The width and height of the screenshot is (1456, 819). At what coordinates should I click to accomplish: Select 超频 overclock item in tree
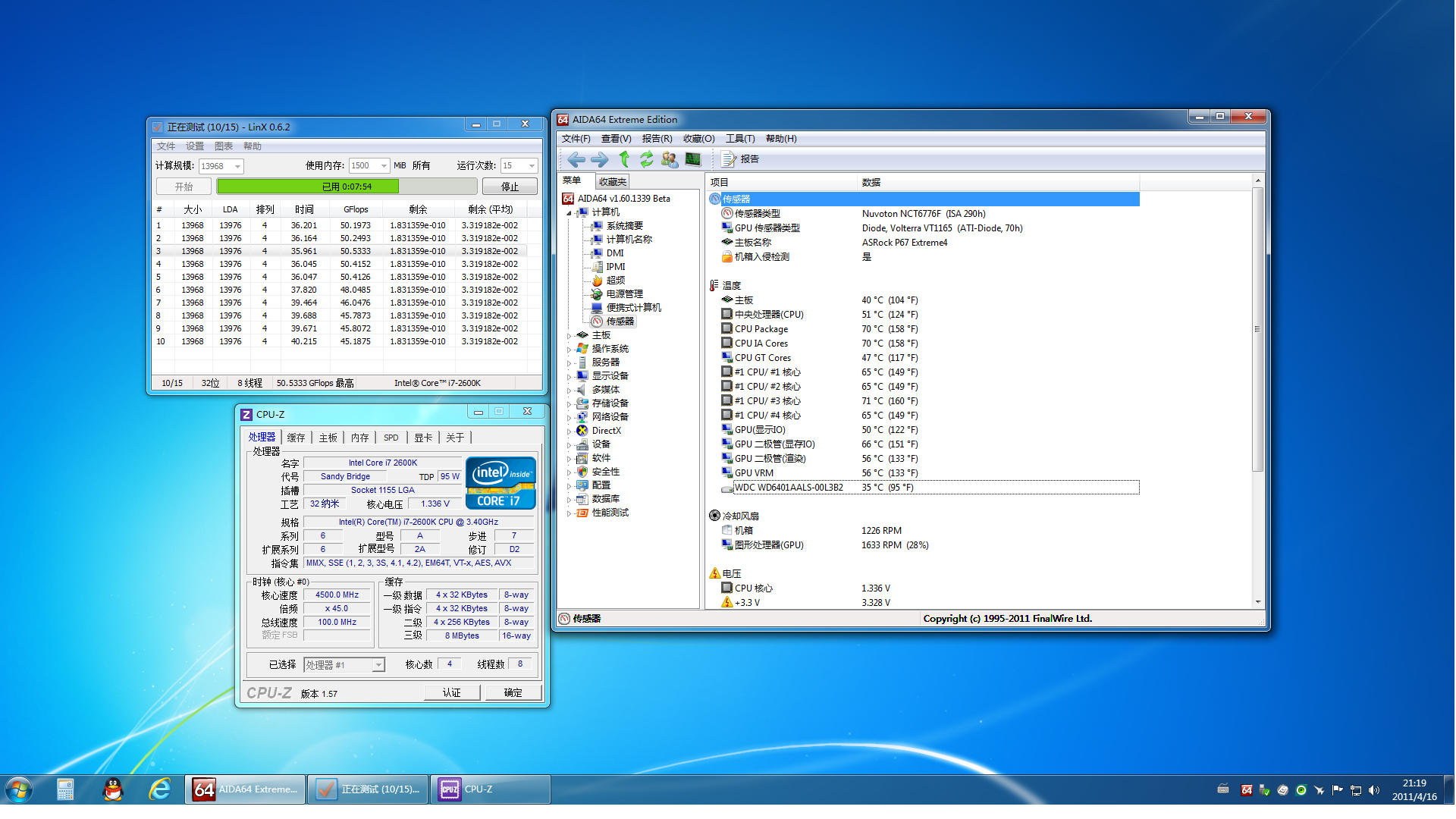(x=615, y=281)
